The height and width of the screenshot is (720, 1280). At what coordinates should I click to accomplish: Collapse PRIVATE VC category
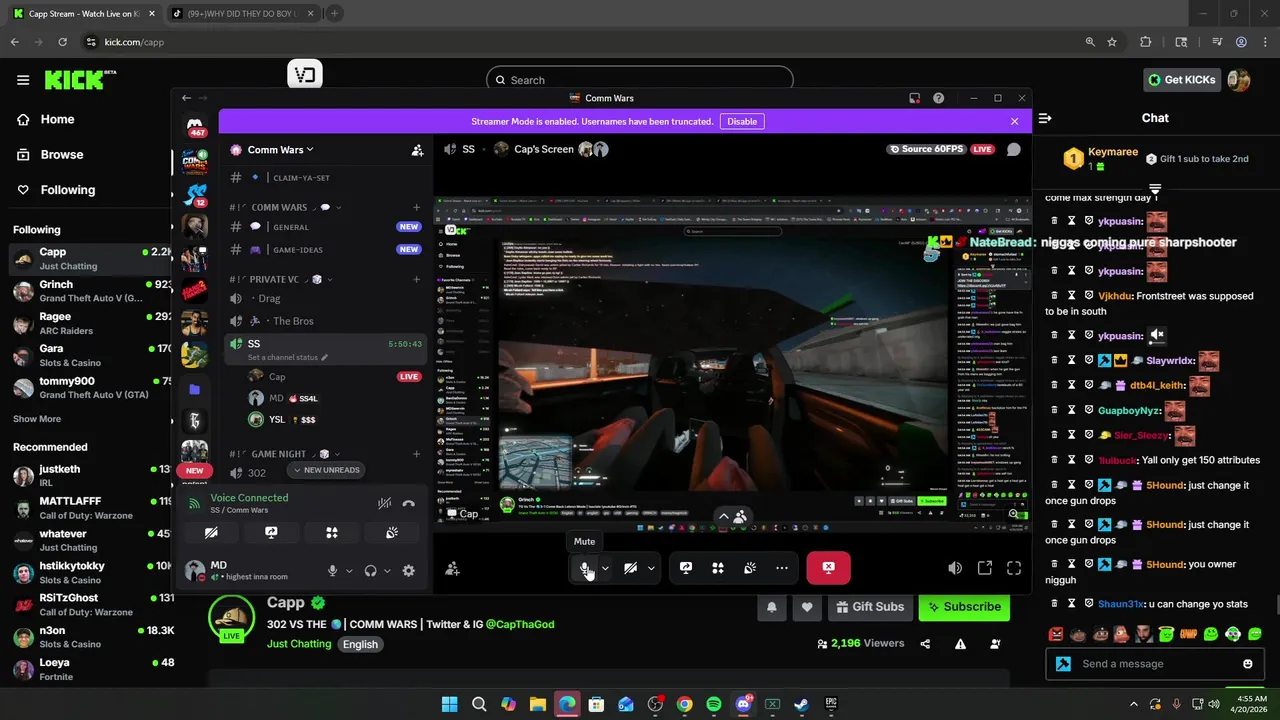[275, 279]
